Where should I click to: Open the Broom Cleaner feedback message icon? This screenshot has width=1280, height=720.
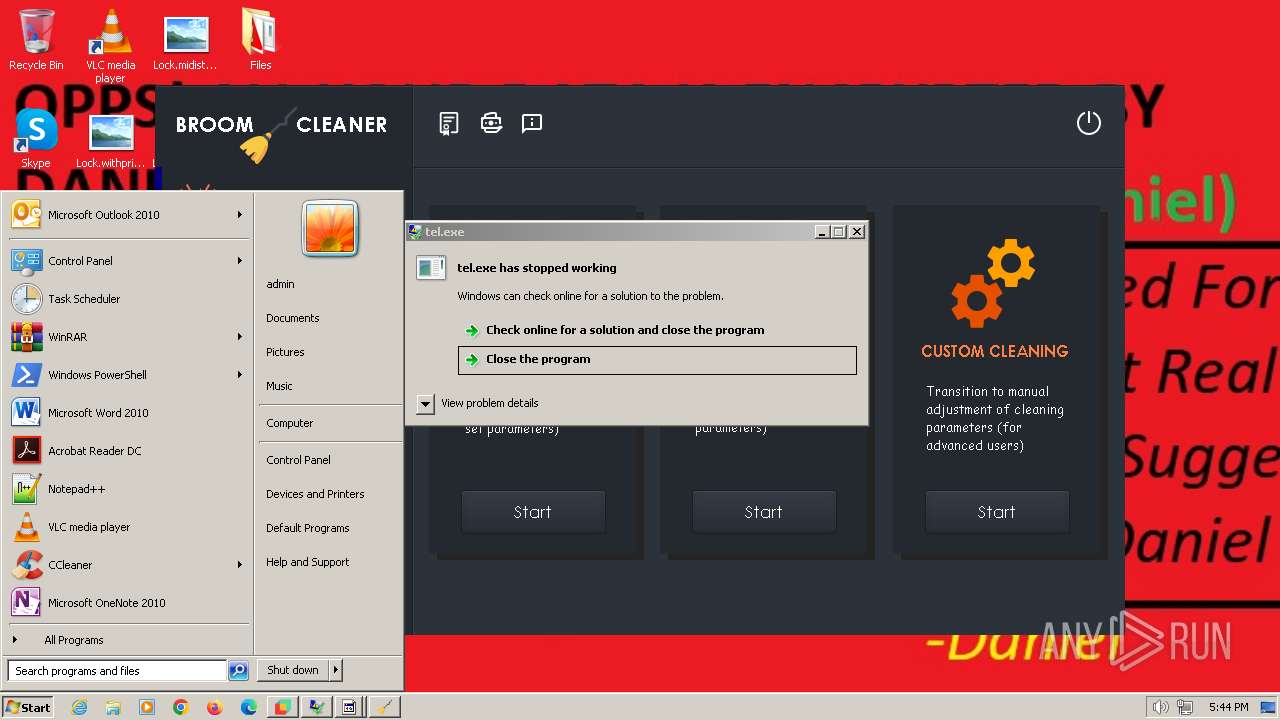pos(532,123)
